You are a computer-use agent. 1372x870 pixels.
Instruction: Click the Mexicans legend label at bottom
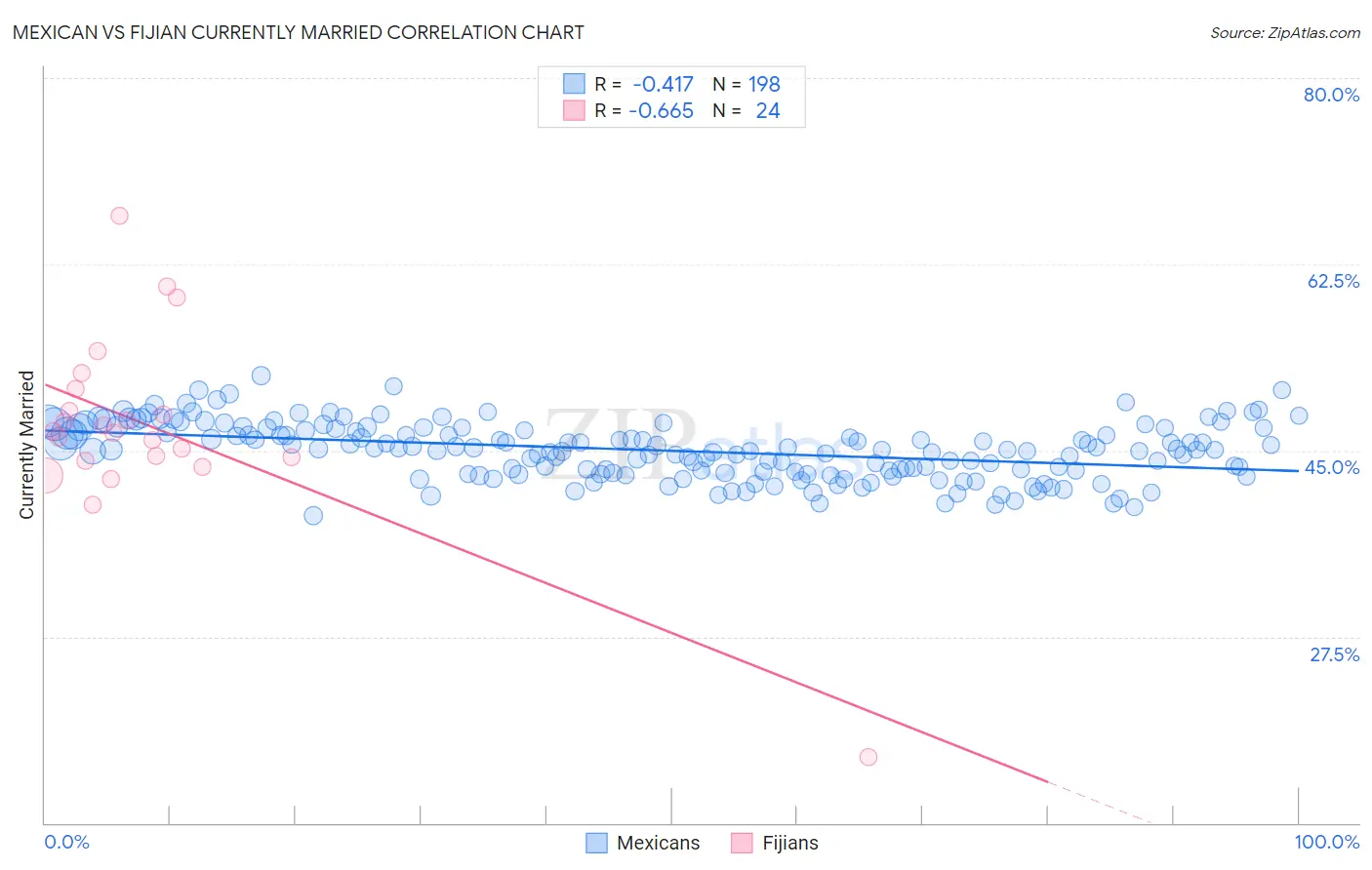point(658,843)
